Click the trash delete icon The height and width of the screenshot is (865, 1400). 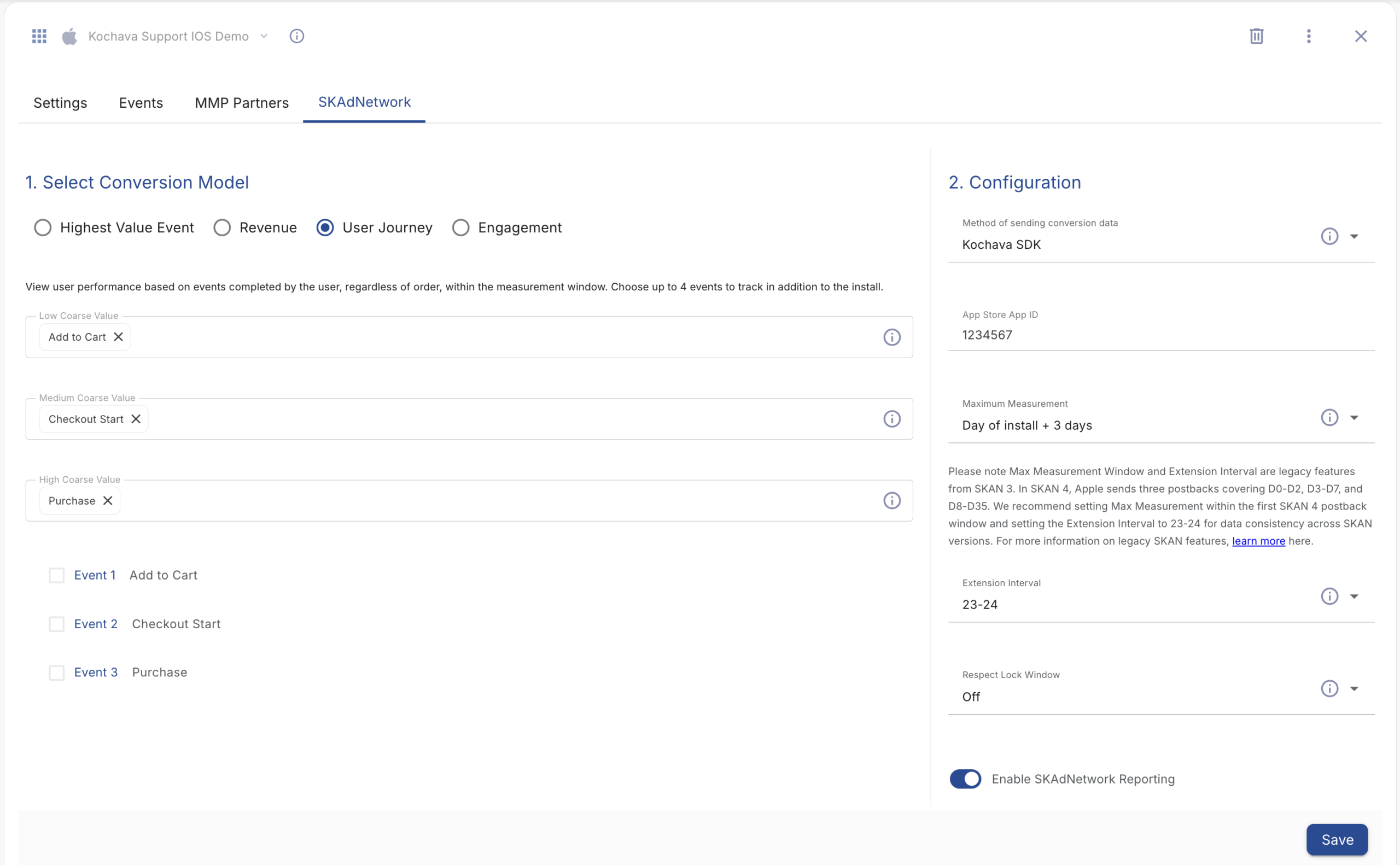click(x=1256, y=36)
